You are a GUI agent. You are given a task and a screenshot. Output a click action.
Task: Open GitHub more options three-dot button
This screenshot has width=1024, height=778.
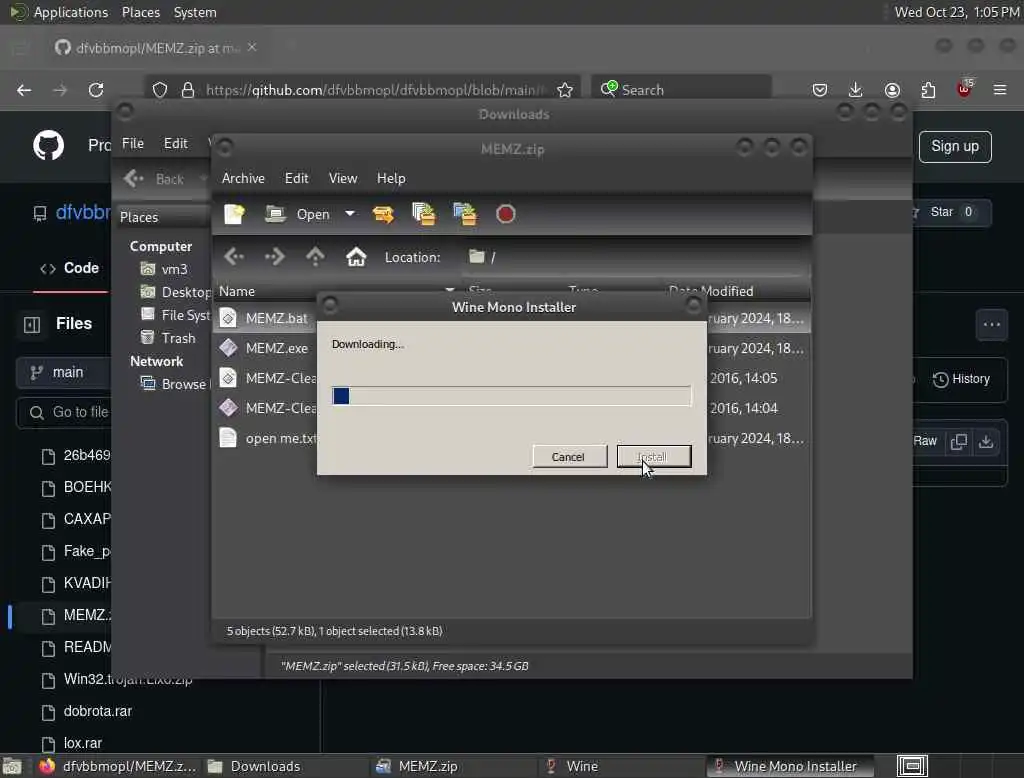(x=991, y=325)
